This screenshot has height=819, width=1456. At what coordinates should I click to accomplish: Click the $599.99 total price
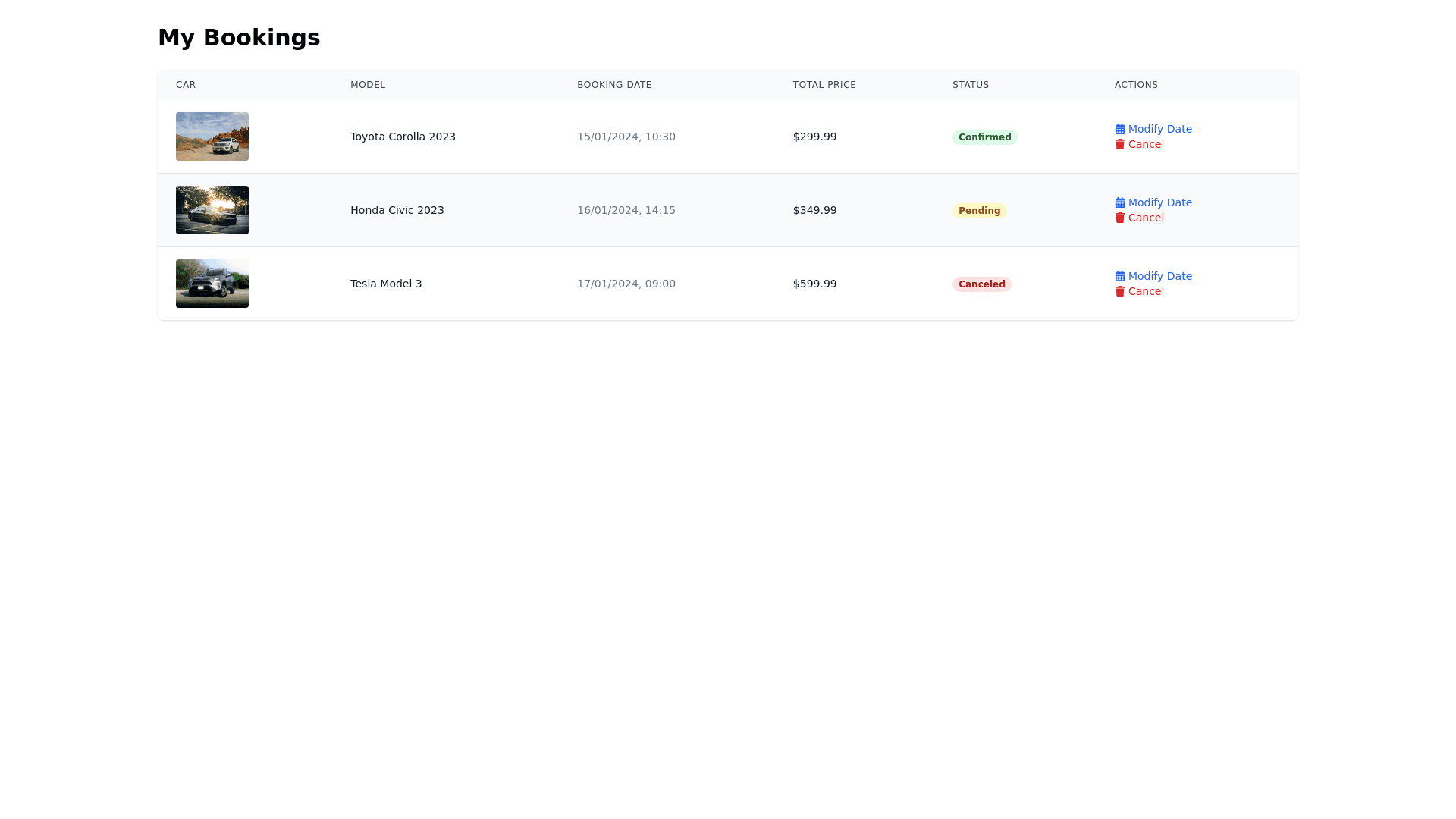[x=814, y=284]
